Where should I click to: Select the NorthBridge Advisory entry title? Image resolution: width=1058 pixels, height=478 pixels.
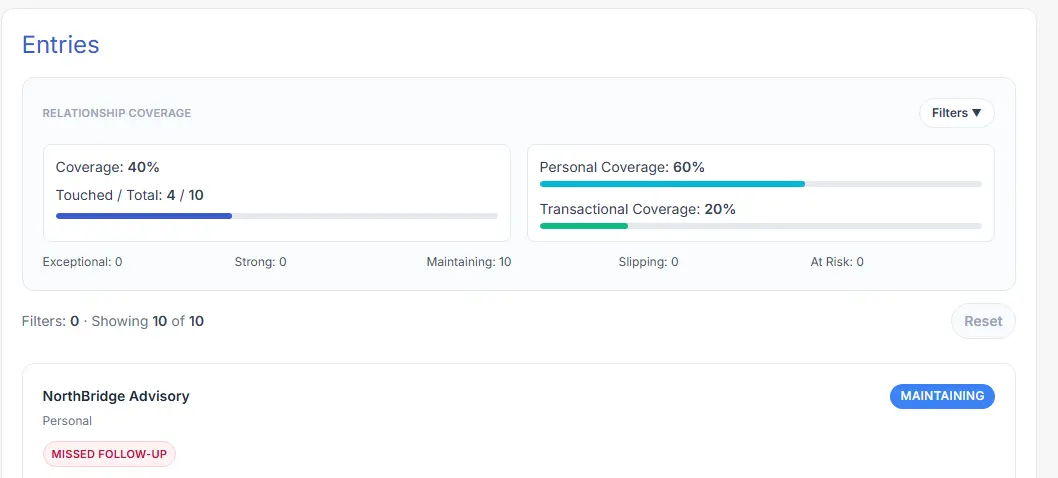coord(116,396)
